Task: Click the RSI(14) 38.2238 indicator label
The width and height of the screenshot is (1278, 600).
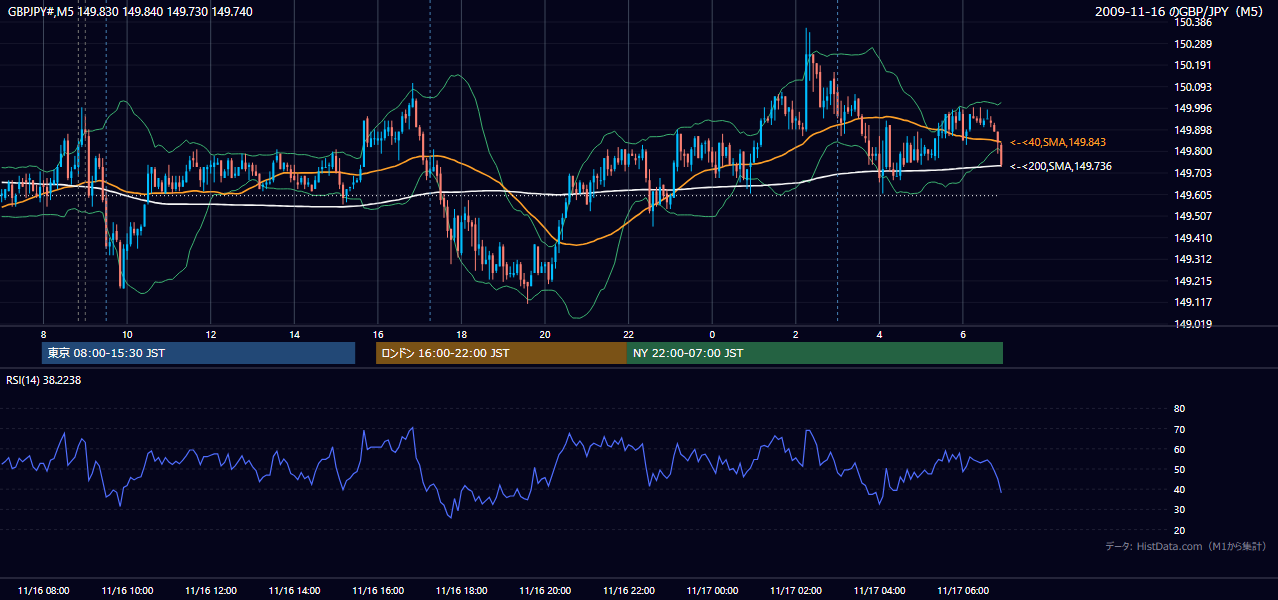Action: pyautogui.click(x=44, y=380)
